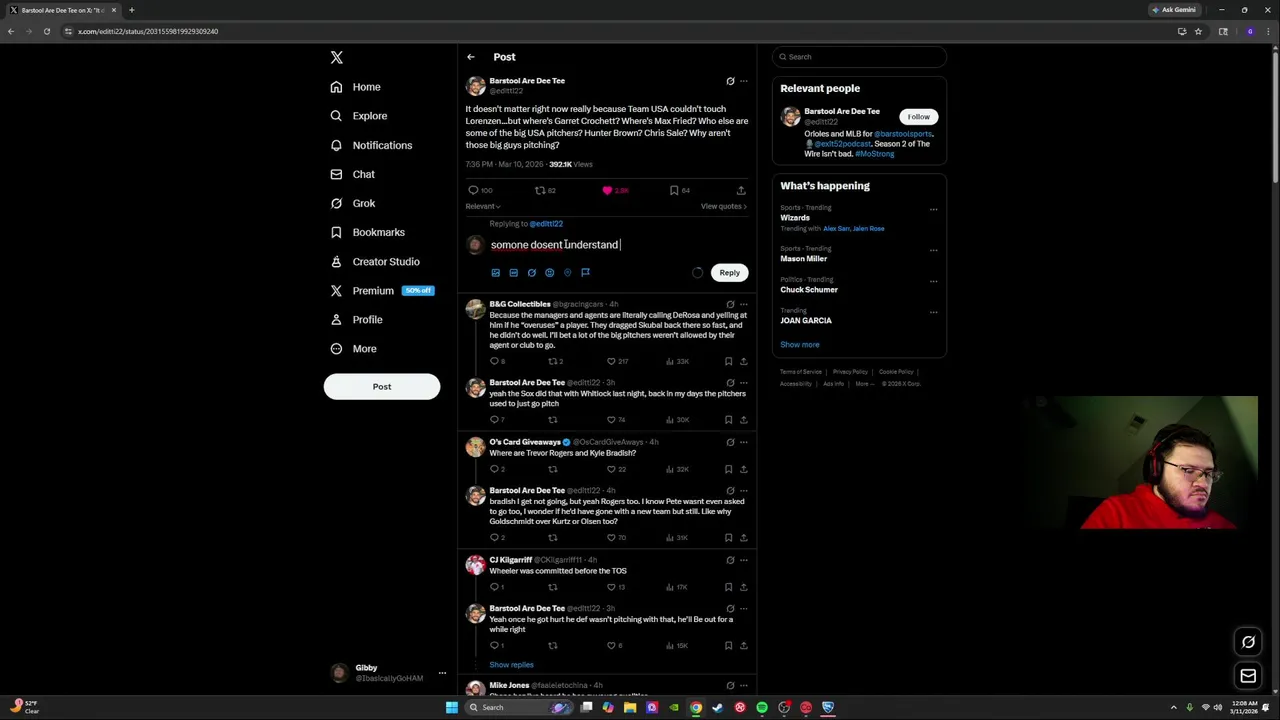Open more options for Mason Miller trend
The height and width of the screenshot is (720, 1280).
tap(933, 250)
